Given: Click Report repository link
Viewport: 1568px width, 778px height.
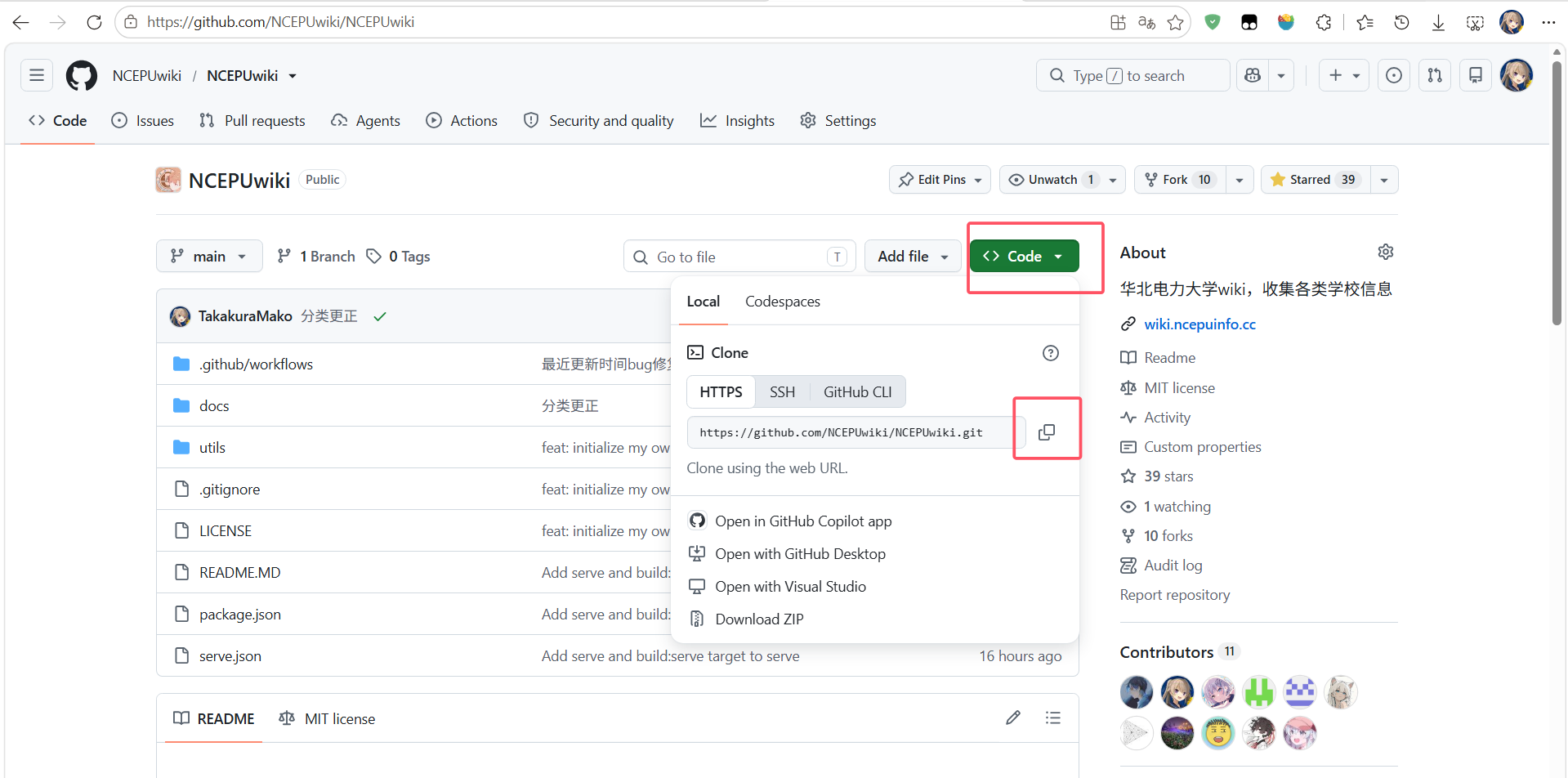Looking at the screenshot, I should [x=1175, y=595].
